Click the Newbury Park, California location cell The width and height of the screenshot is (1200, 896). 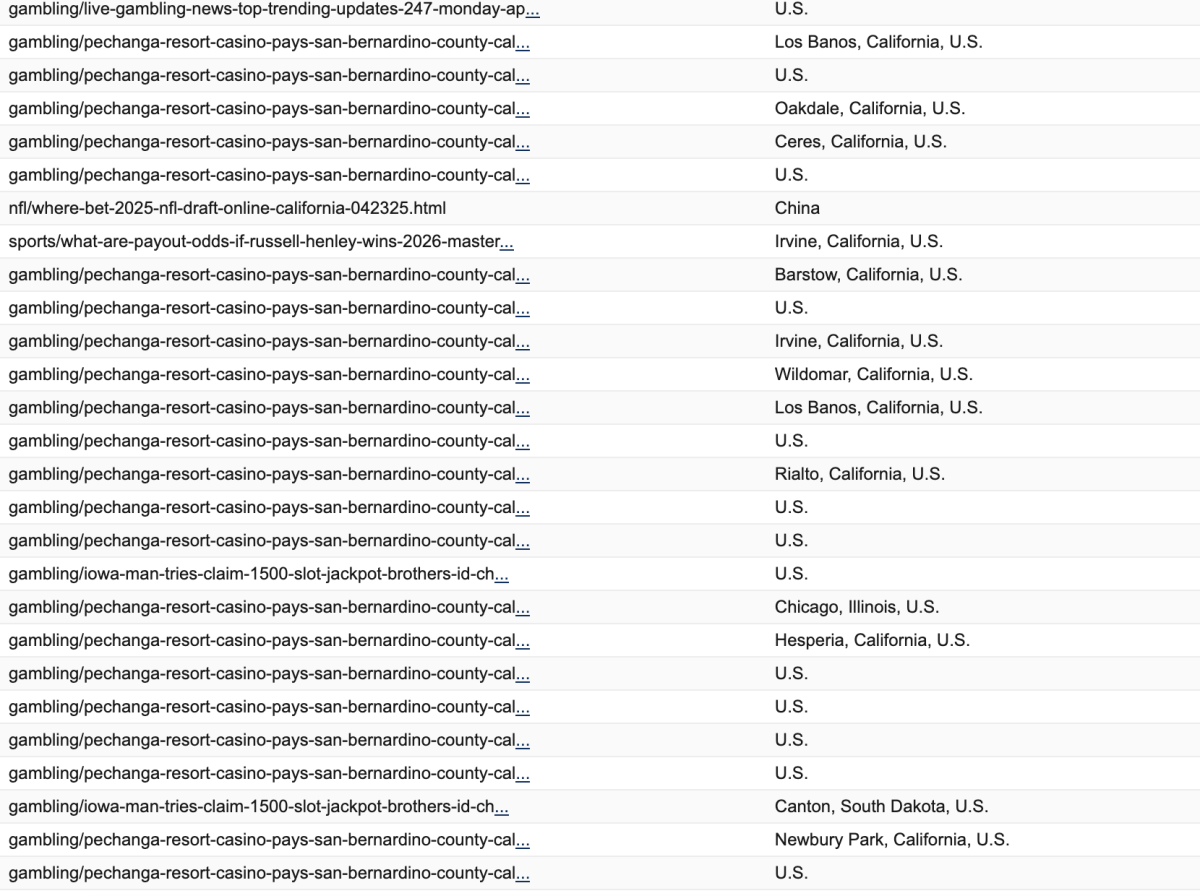(891, 840)
